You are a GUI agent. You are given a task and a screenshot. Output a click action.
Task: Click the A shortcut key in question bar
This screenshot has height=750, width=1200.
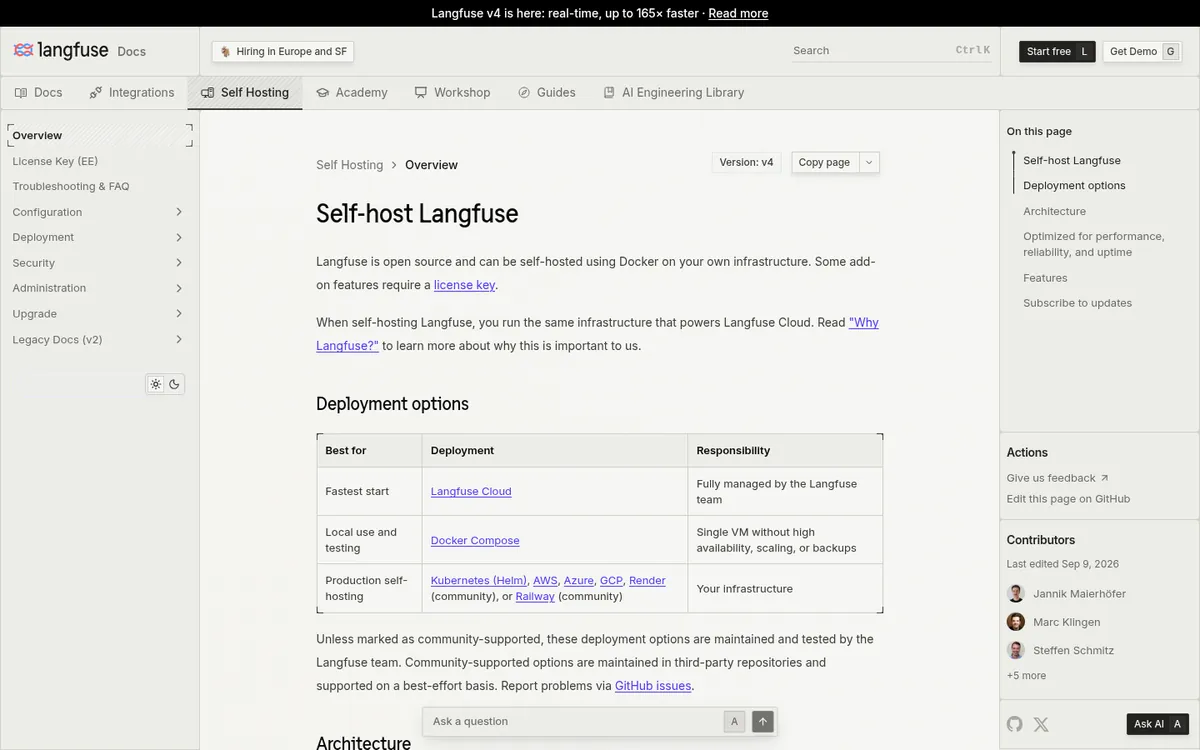coord(734,721)
